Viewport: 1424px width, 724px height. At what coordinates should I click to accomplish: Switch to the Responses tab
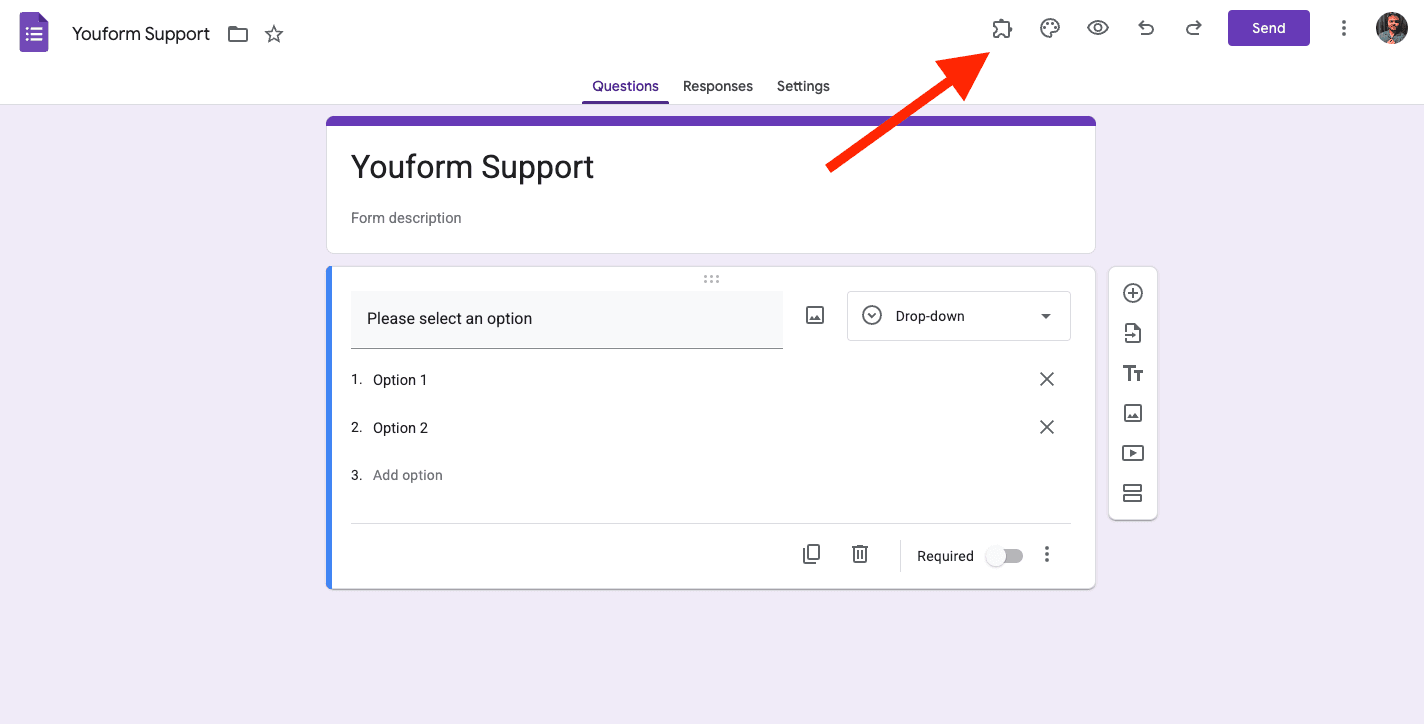[717, 86]
